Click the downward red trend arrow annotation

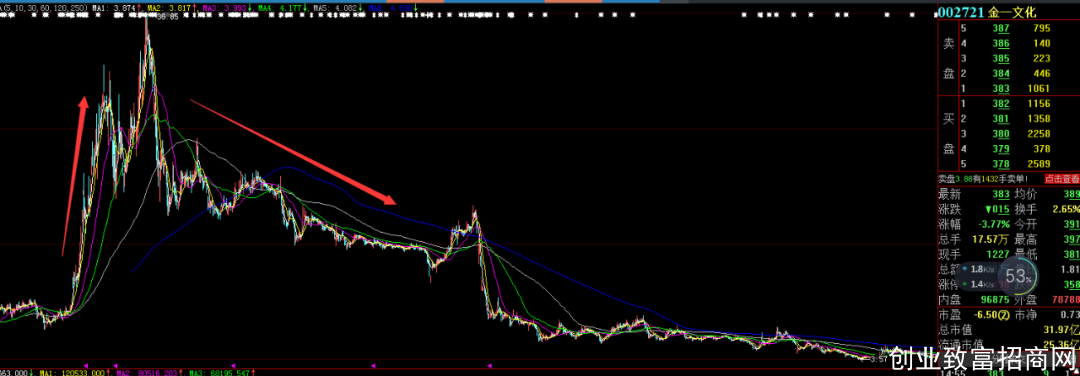tap(294, 153)
